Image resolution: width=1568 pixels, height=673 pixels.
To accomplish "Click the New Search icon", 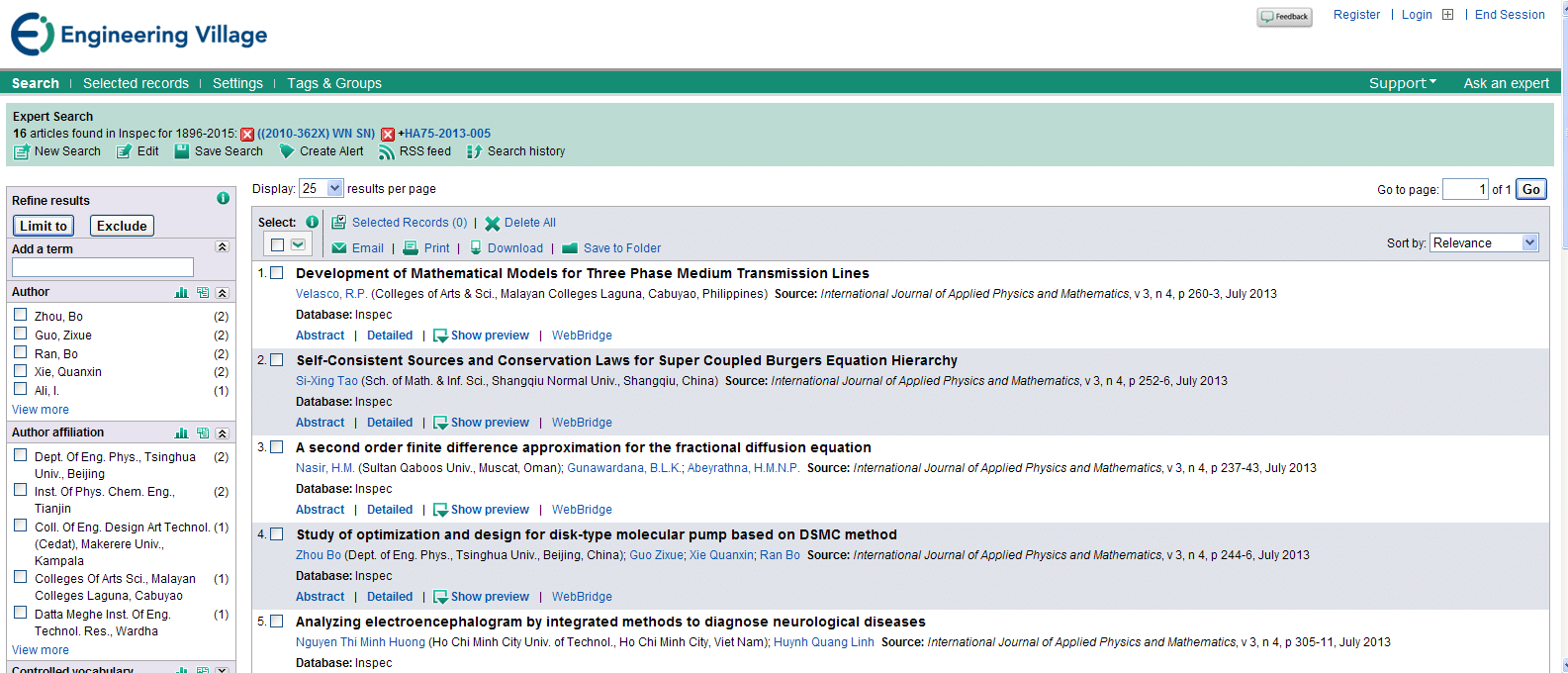I will pos(22,151).
